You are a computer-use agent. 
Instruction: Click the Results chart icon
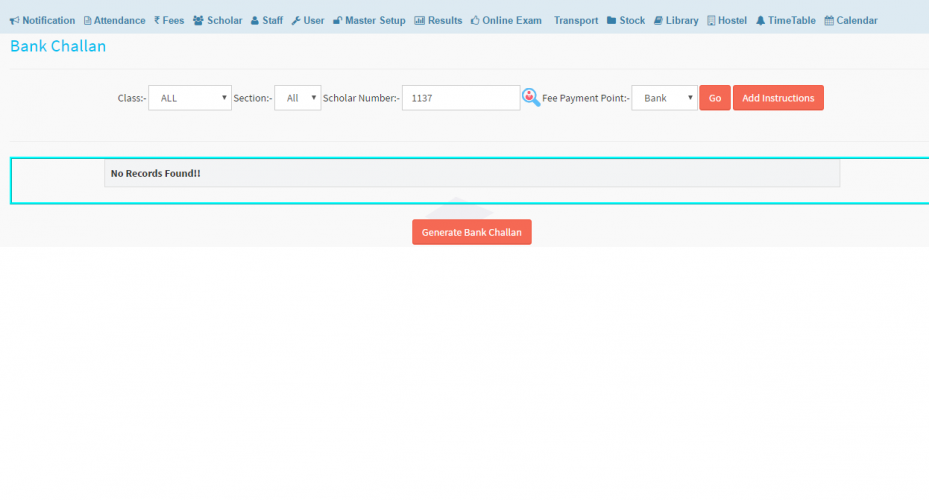pos(419,21)
